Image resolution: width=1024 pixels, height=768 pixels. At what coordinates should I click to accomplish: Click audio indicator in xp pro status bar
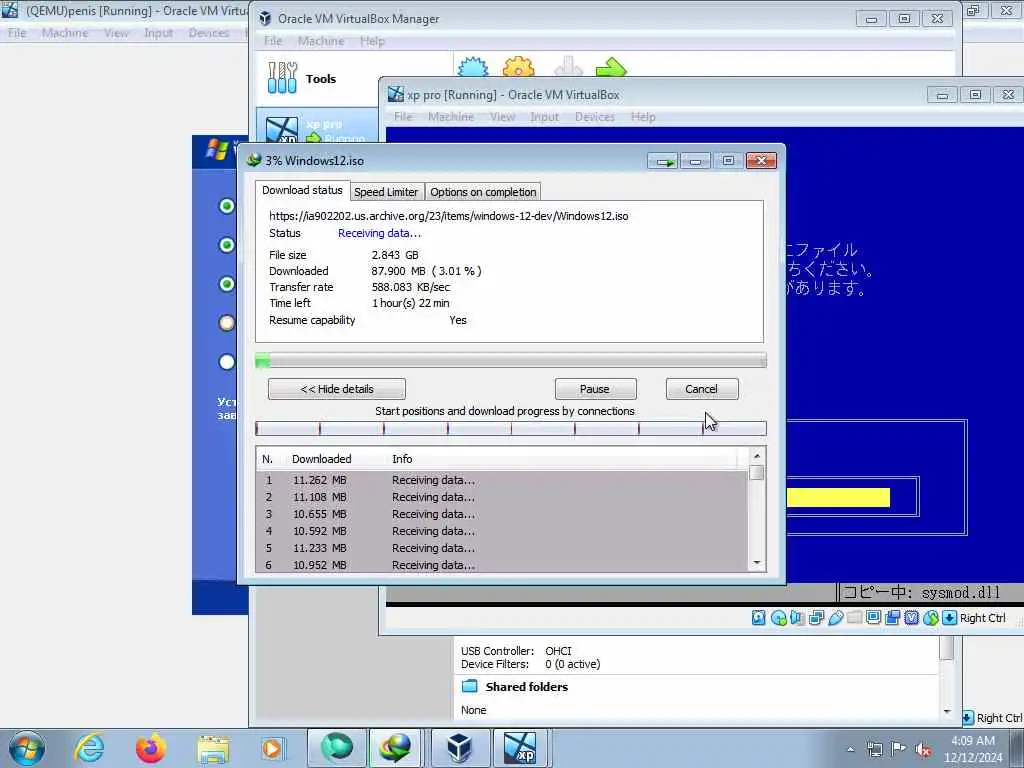(797, 617)
